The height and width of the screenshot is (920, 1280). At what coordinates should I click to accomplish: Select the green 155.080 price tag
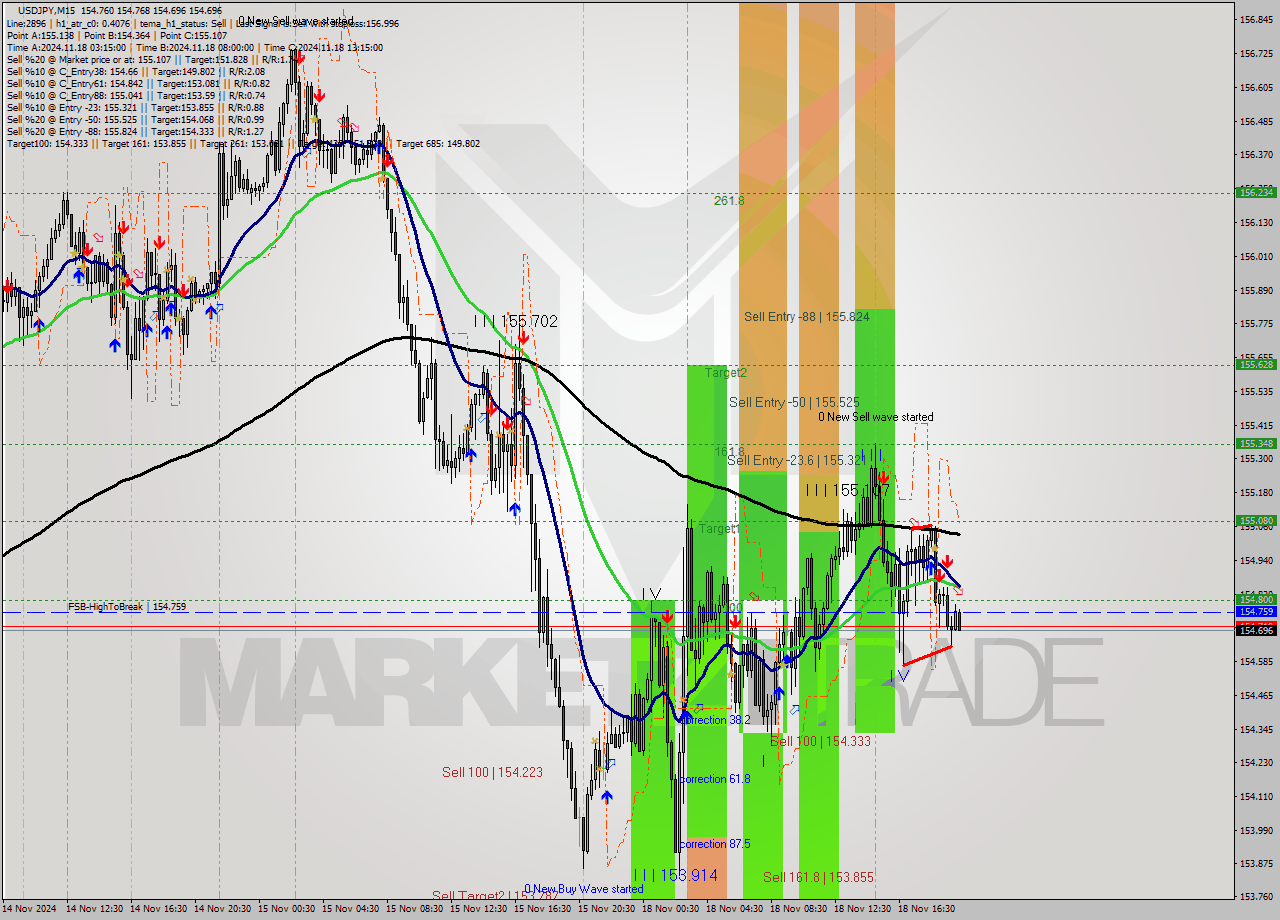point(1256,520)
